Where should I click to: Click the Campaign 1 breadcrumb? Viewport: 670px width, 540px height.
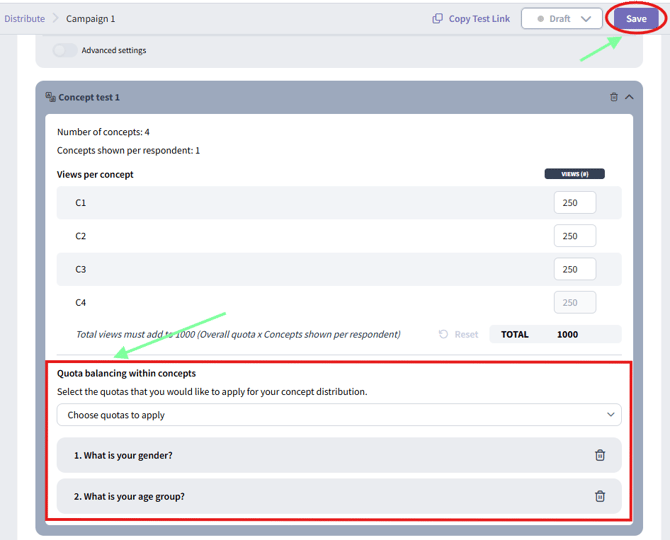point(90,19)
